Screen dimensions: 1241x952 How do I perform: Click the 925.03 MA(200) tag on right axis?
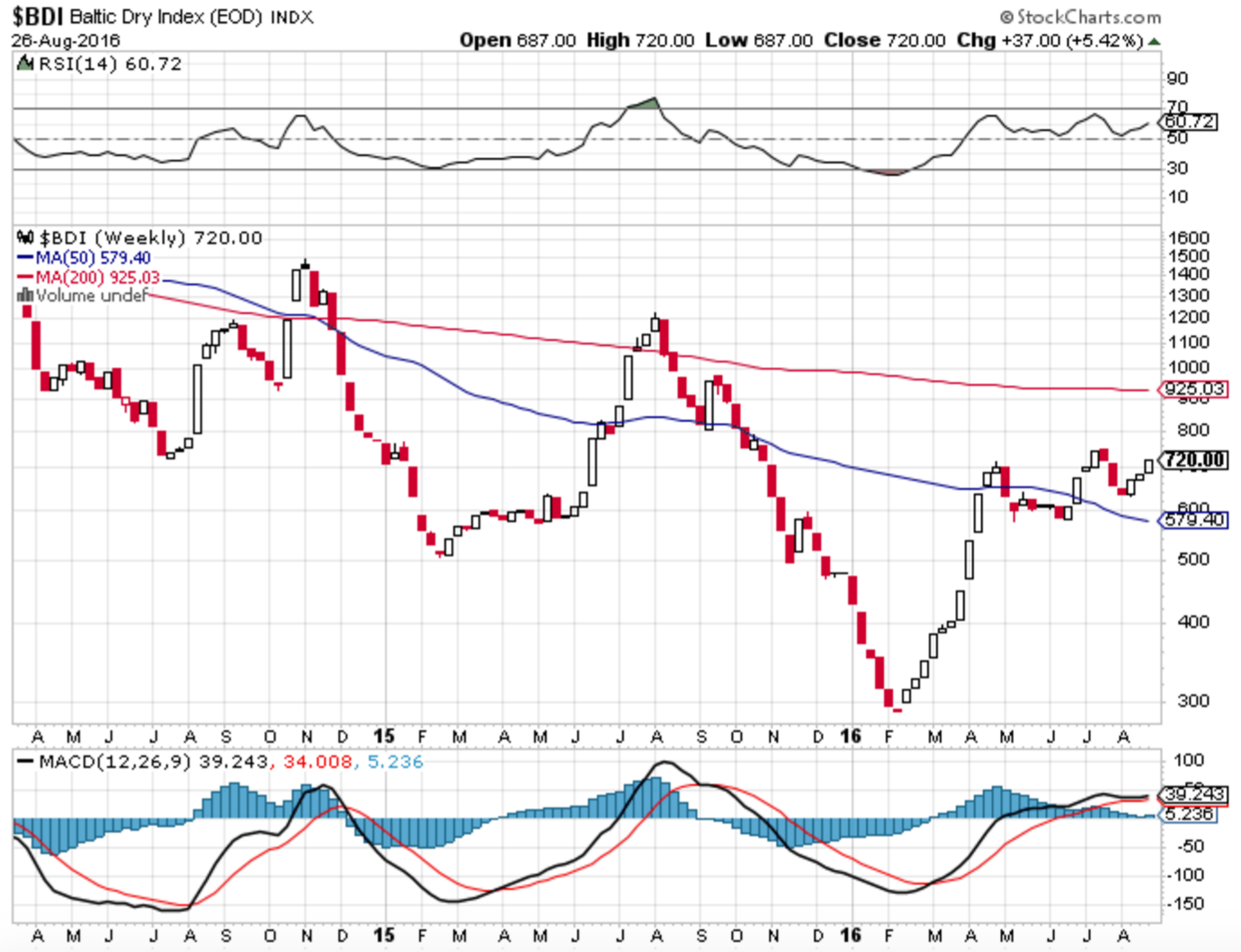pyautogui.click(x=1194, y=389)
